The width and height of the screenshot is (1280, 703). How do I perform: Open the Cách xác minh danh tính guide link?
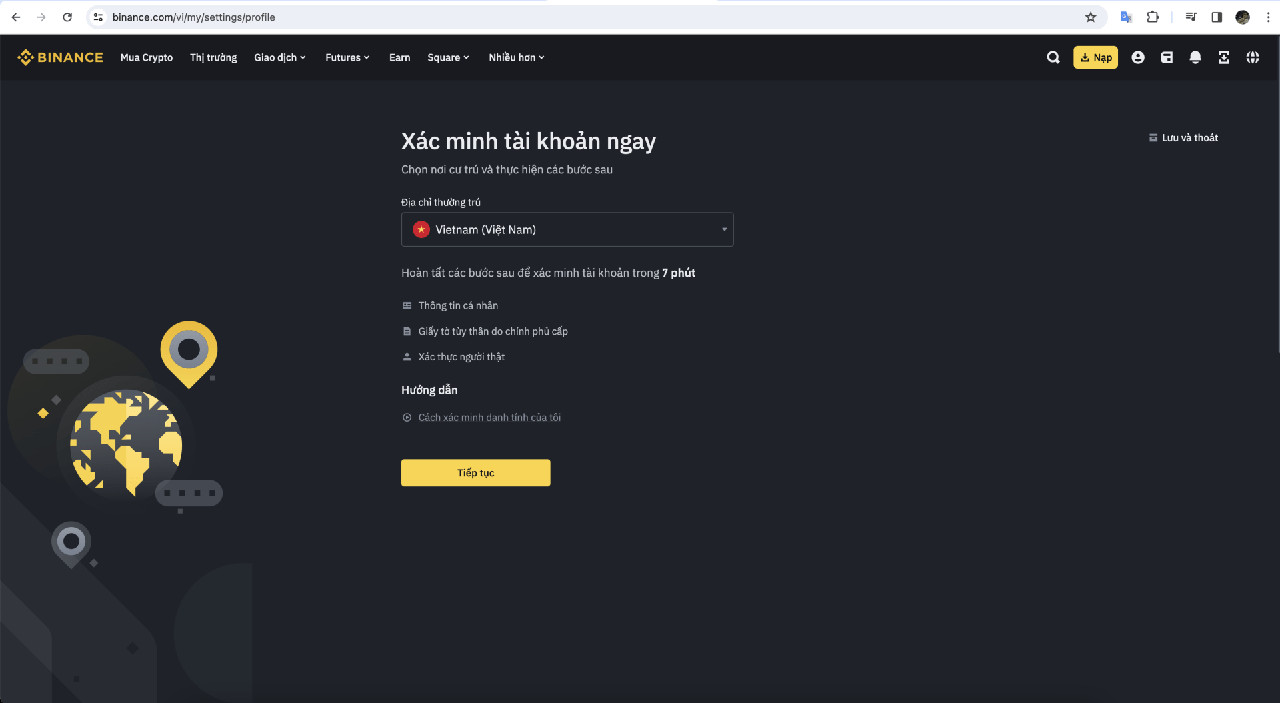[x=489, y=417]
